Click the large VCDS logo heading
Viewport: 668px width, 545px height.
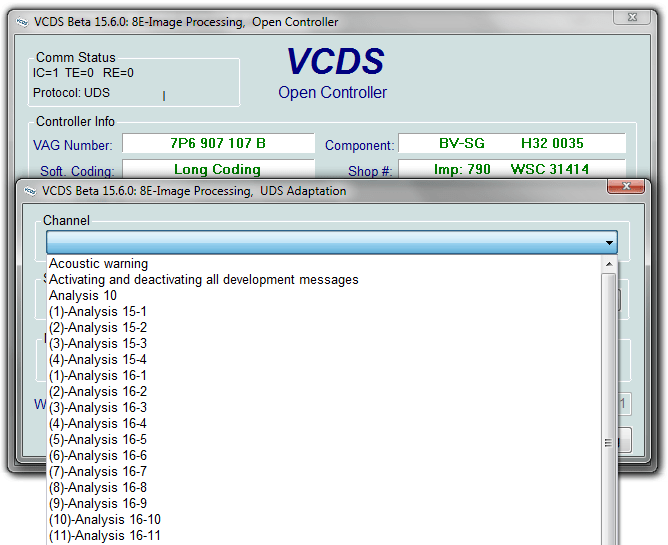[x=335, y=61]
